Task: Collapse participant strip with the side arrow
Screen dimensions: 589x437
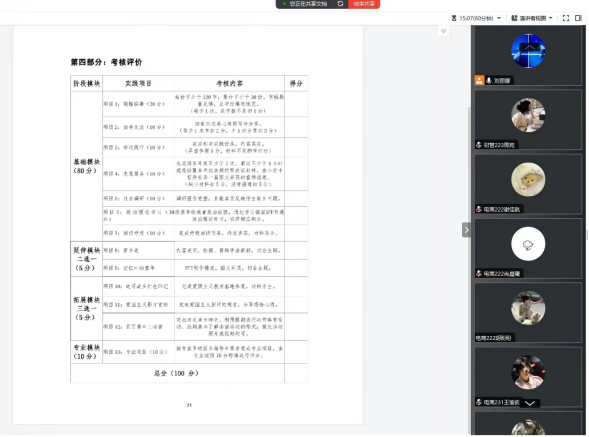Action: (466, 230)
